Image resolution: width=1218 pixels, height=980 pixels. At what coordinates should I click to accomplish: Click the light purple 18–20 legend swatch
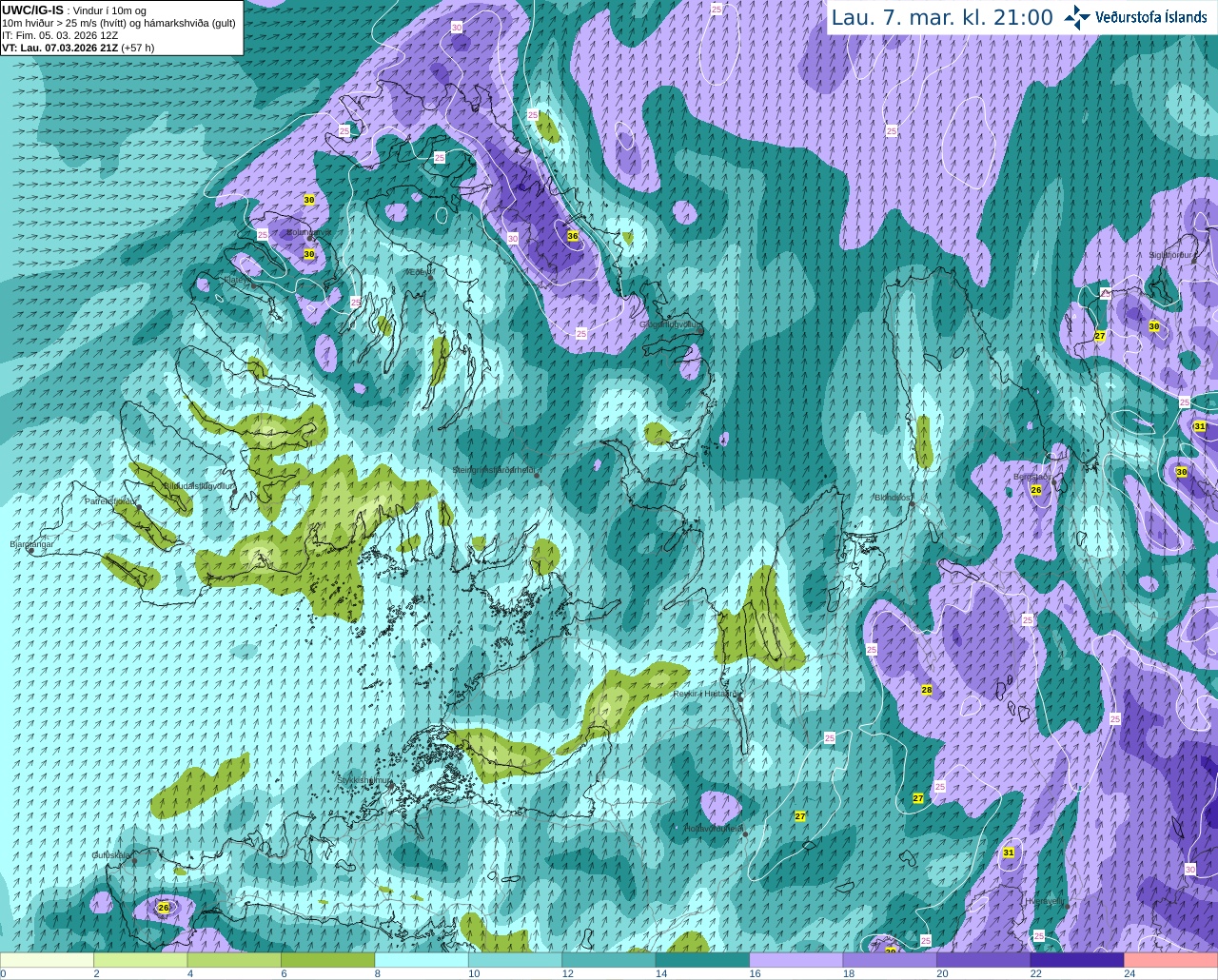point(891,959)
